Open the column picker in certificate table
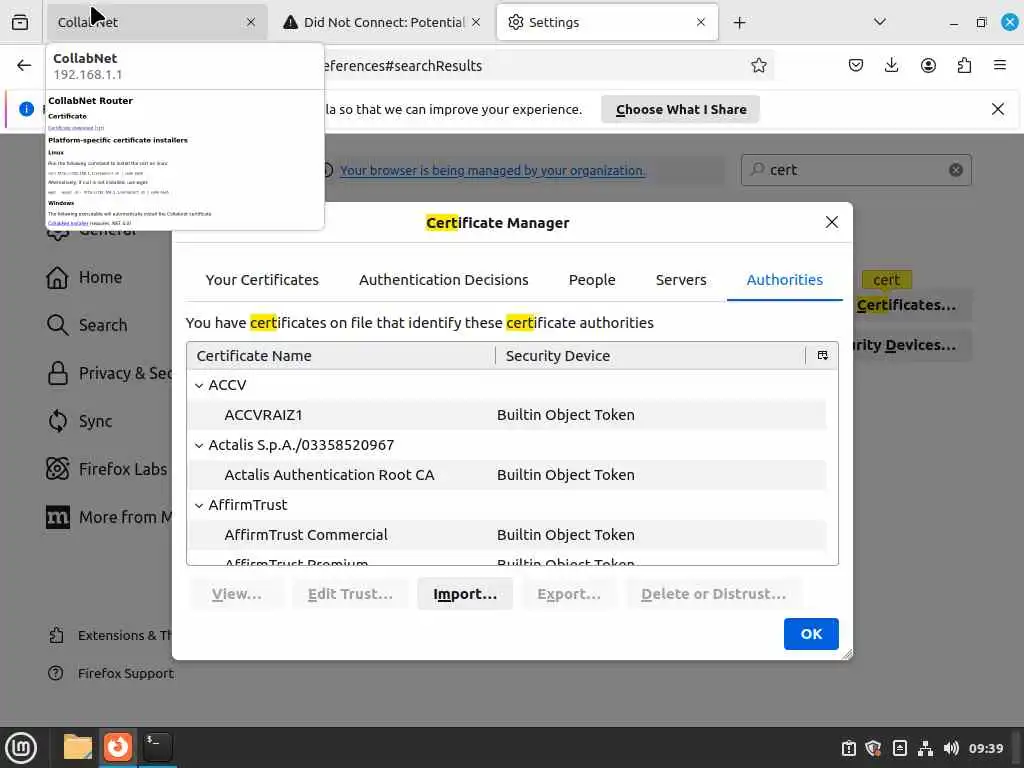This screenshot has width=1024, height=768. (822, 356)
